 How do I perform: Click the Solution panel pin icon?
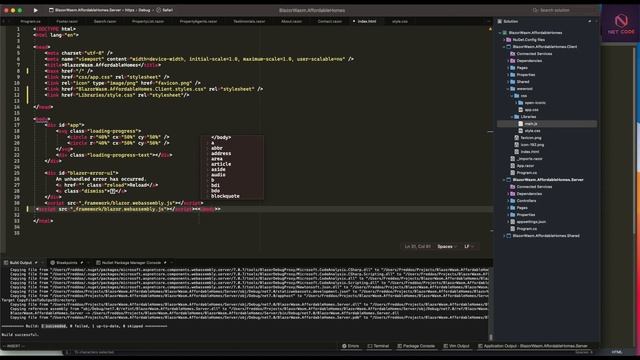pos(589,22)
